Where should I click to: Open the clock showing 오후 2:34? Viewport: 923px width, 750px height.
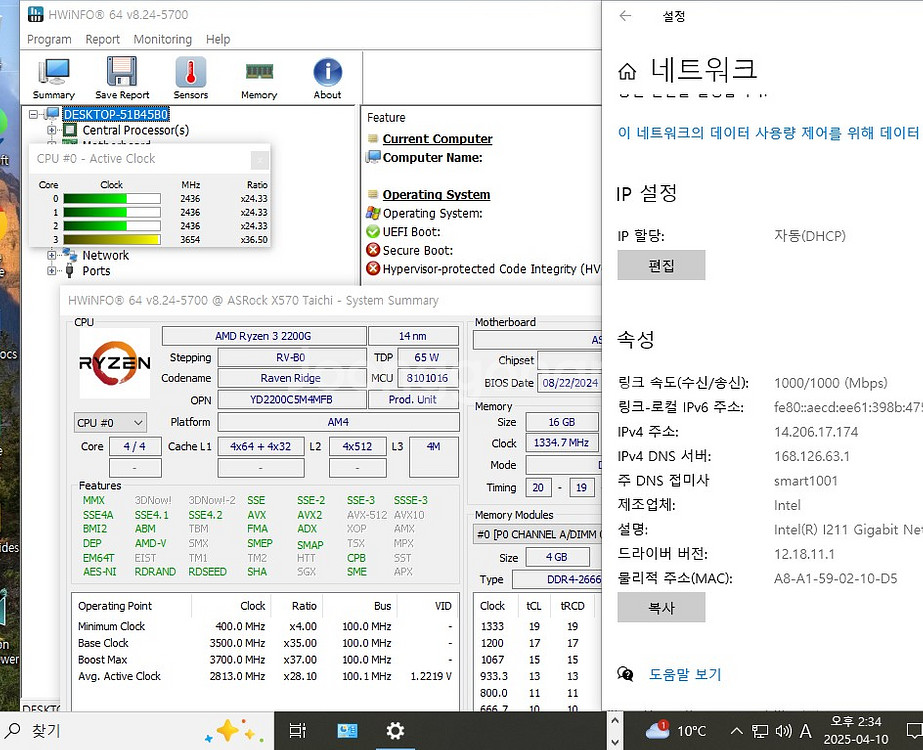(855, 731)
